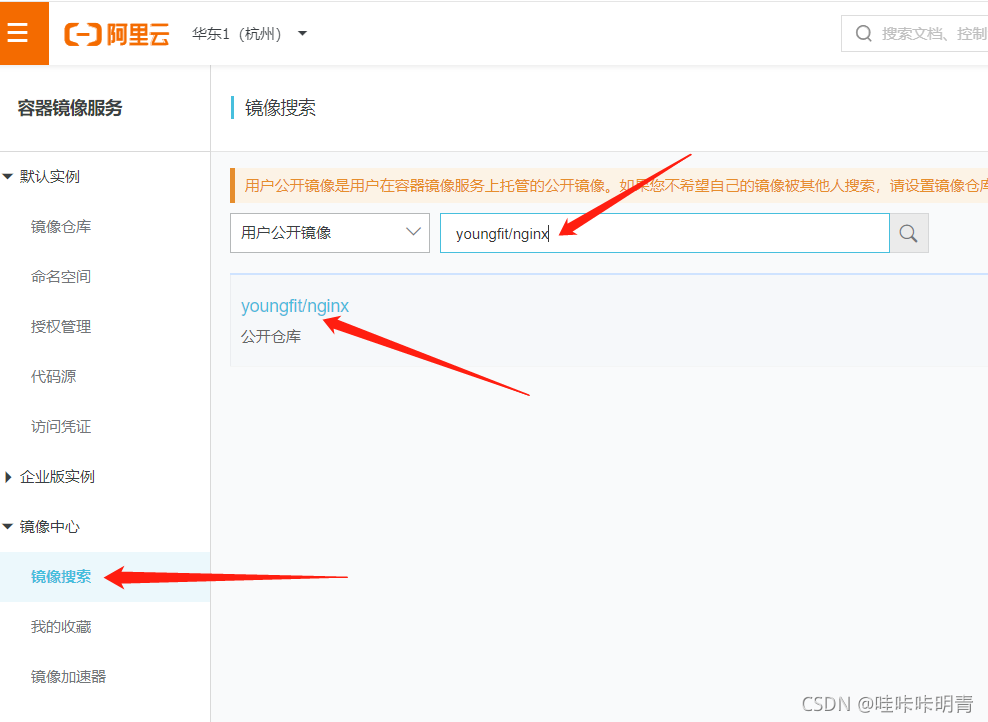Switch to 我的收藏 section
Viewport: 988px width, 722px height.
pos(61,626)
